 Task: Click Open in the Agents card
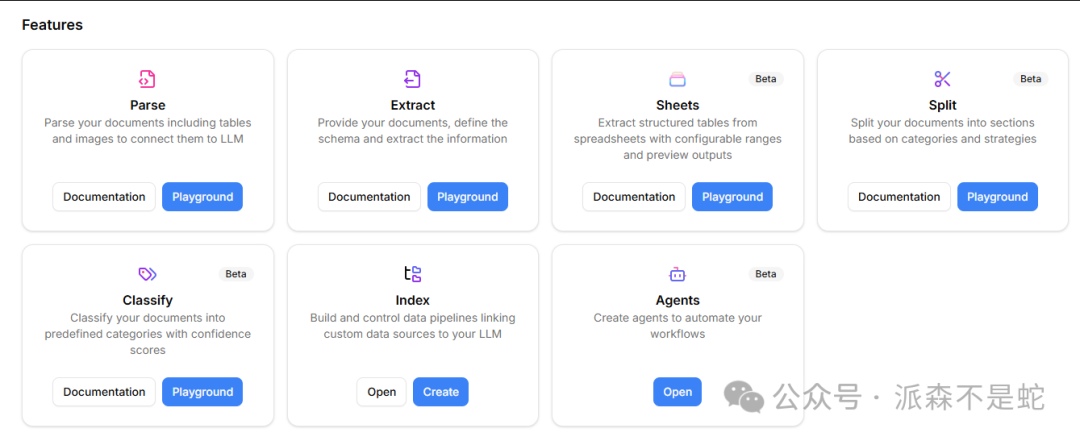[677, 392]
